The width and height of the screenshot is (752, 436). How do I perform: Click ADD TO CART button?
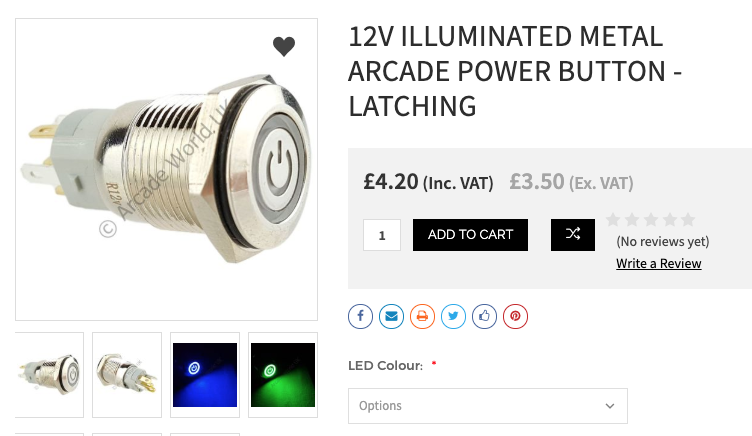click(470, 235)
